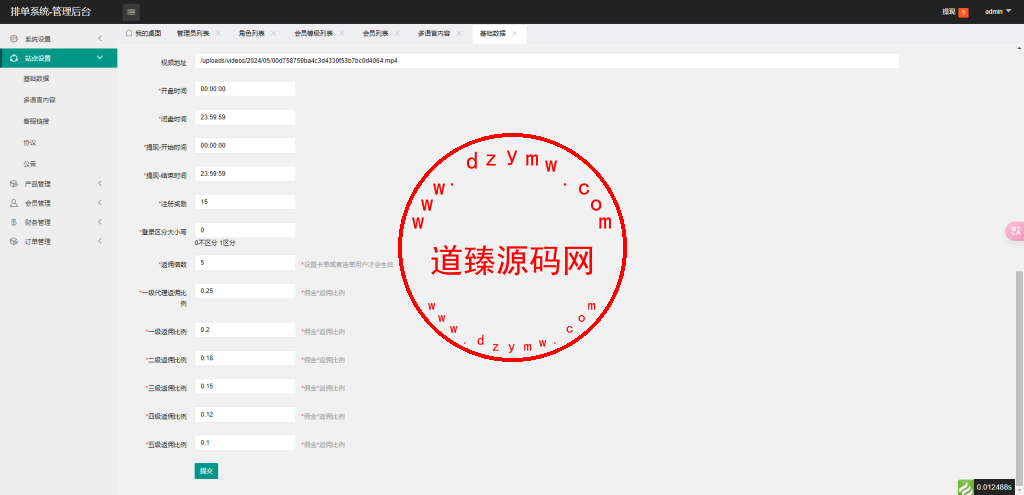Switch to the 会员等级列表 tab

coord(313,33)
